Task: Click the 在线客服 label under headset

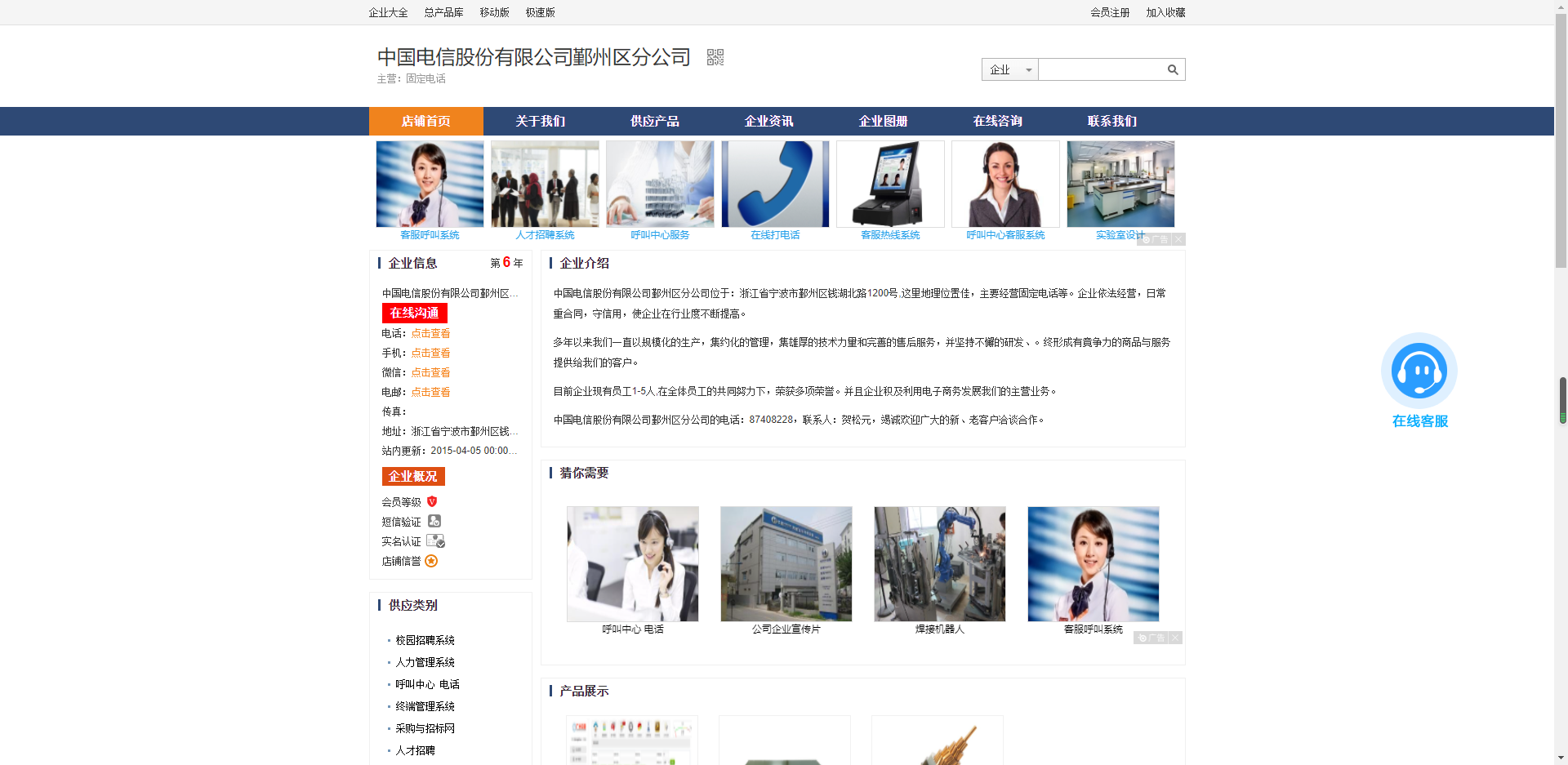Action: click(1420, 421)
